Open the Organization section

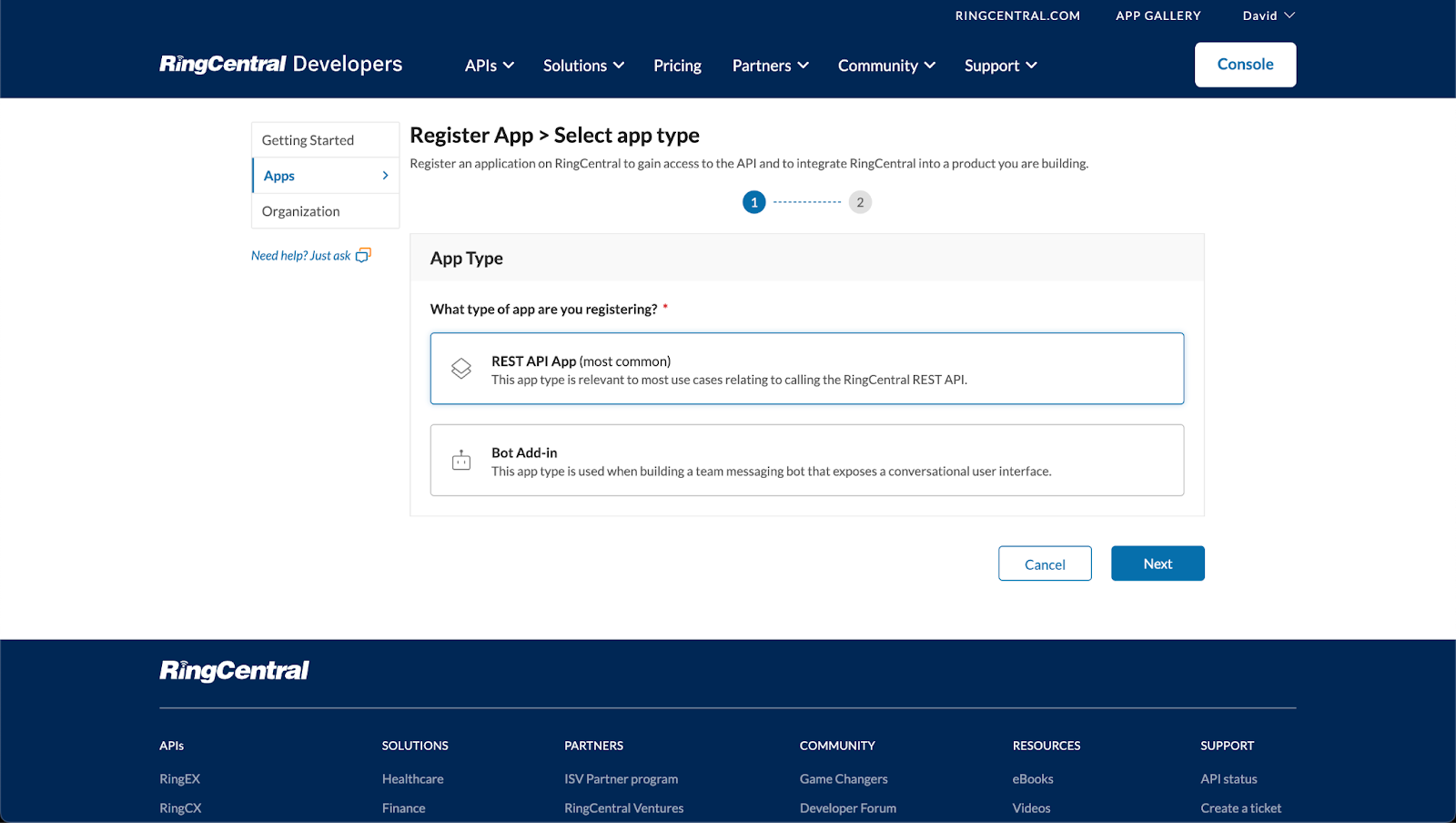tap(299, 210)
